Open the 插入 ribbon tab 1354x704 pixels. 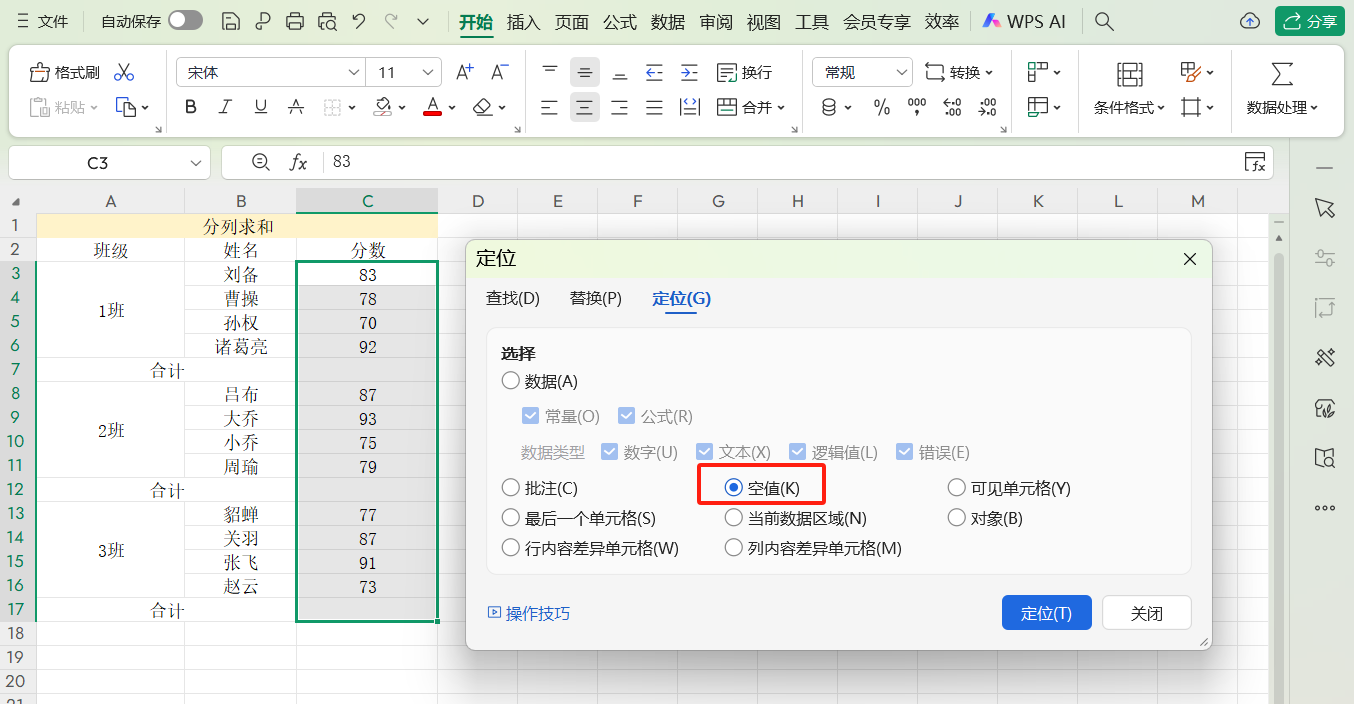[523, 20]
